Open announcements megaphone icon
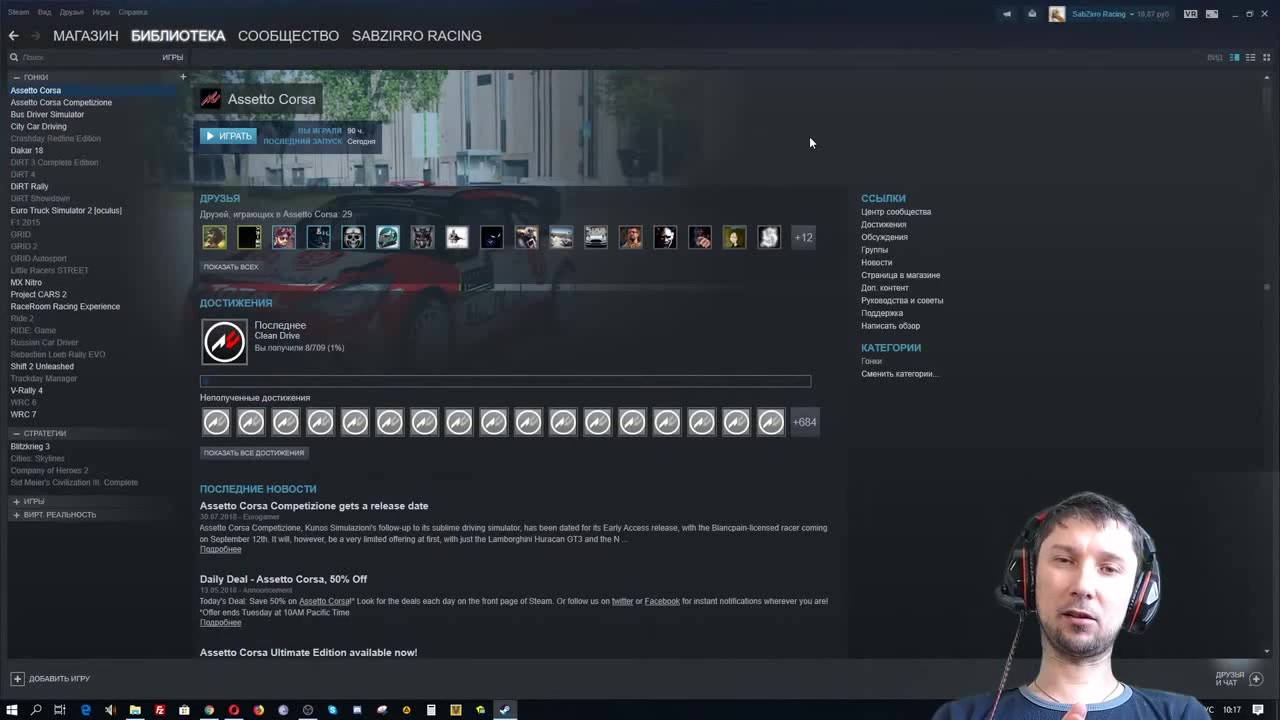 click(x=1007, y=14)
